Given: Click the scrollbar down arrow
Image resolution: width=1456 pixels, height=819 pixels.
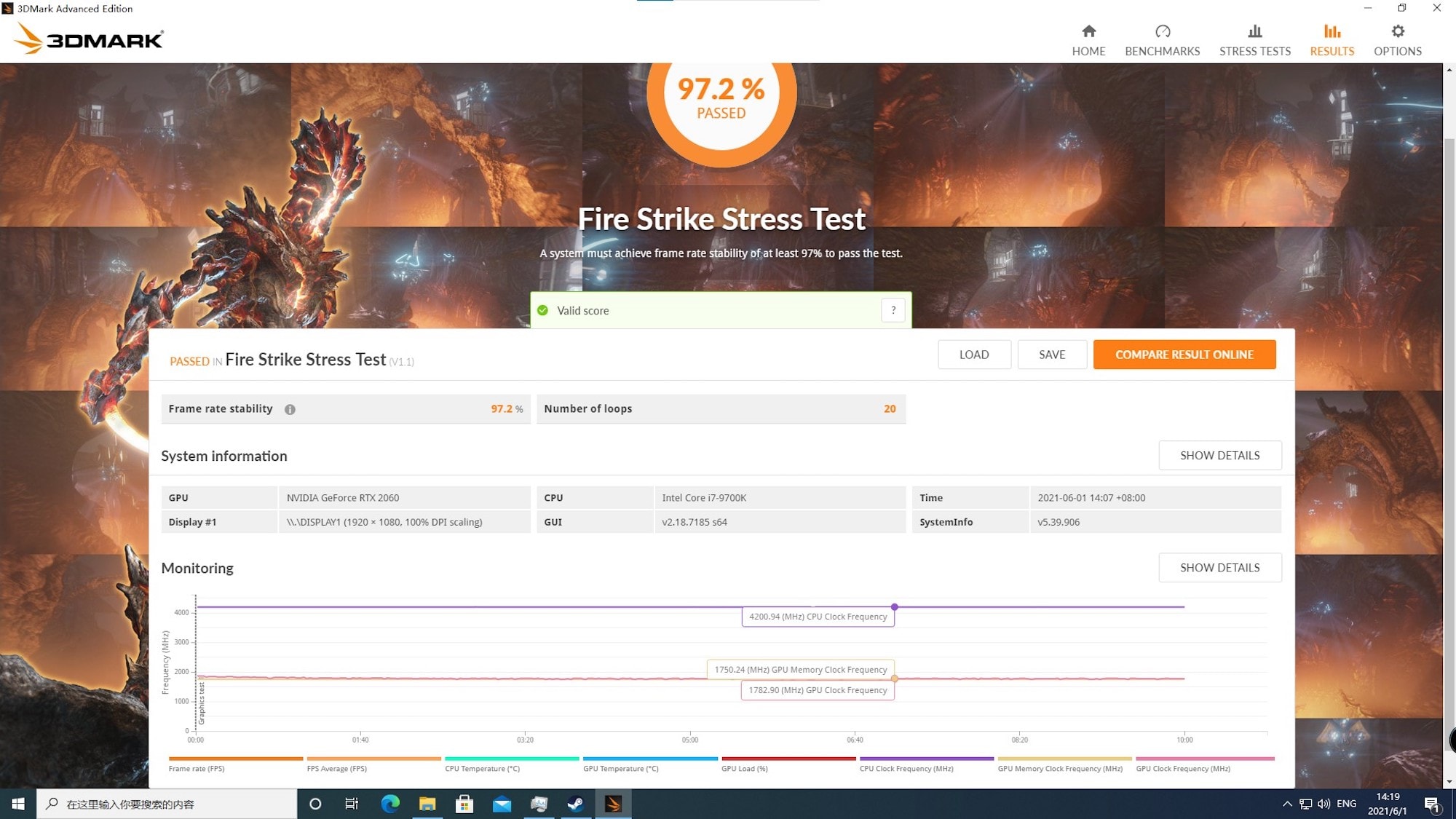Looking at the screenshot, I should (1449, 782).
